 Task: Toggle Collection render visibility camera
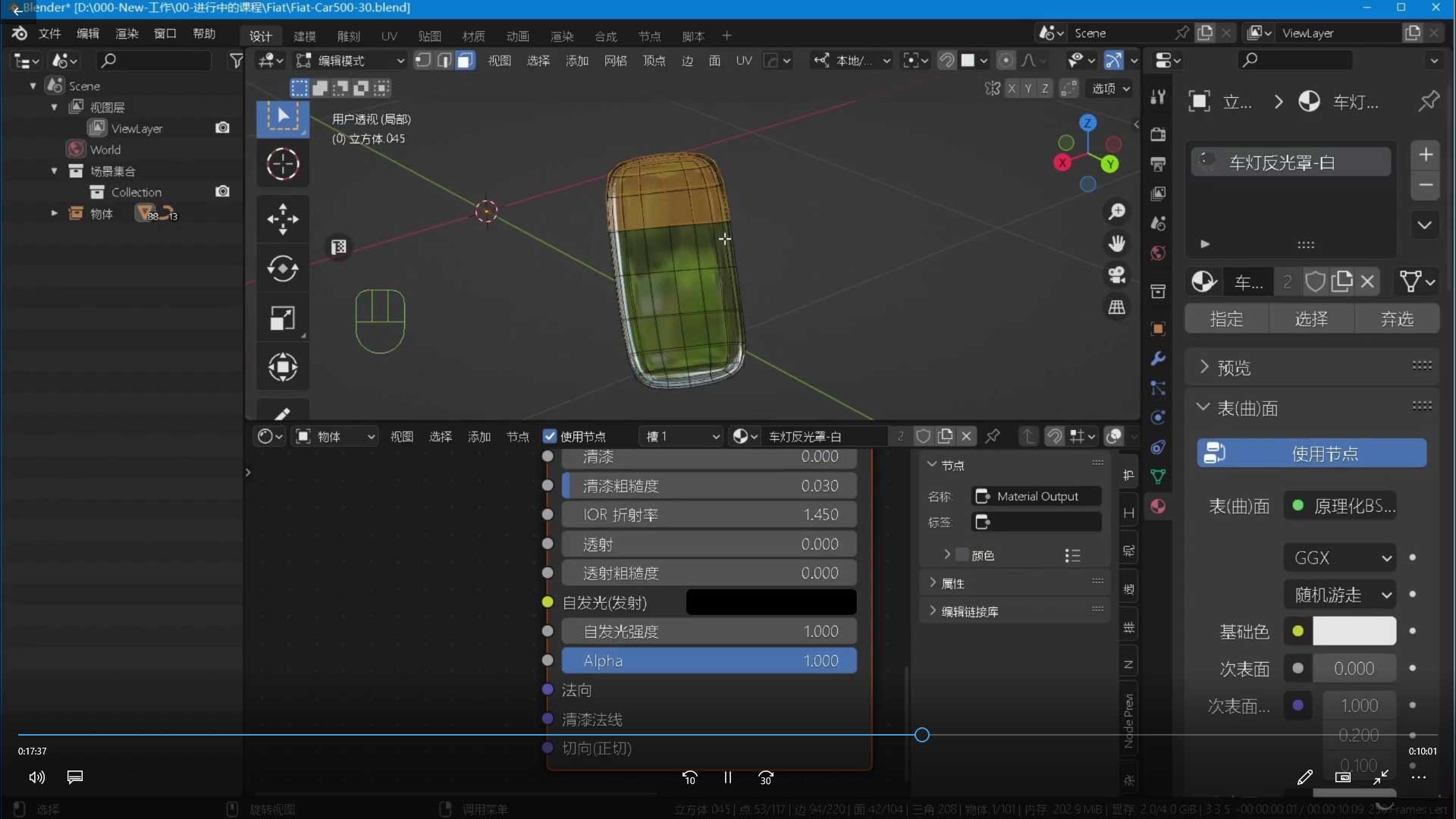[222, 191]
